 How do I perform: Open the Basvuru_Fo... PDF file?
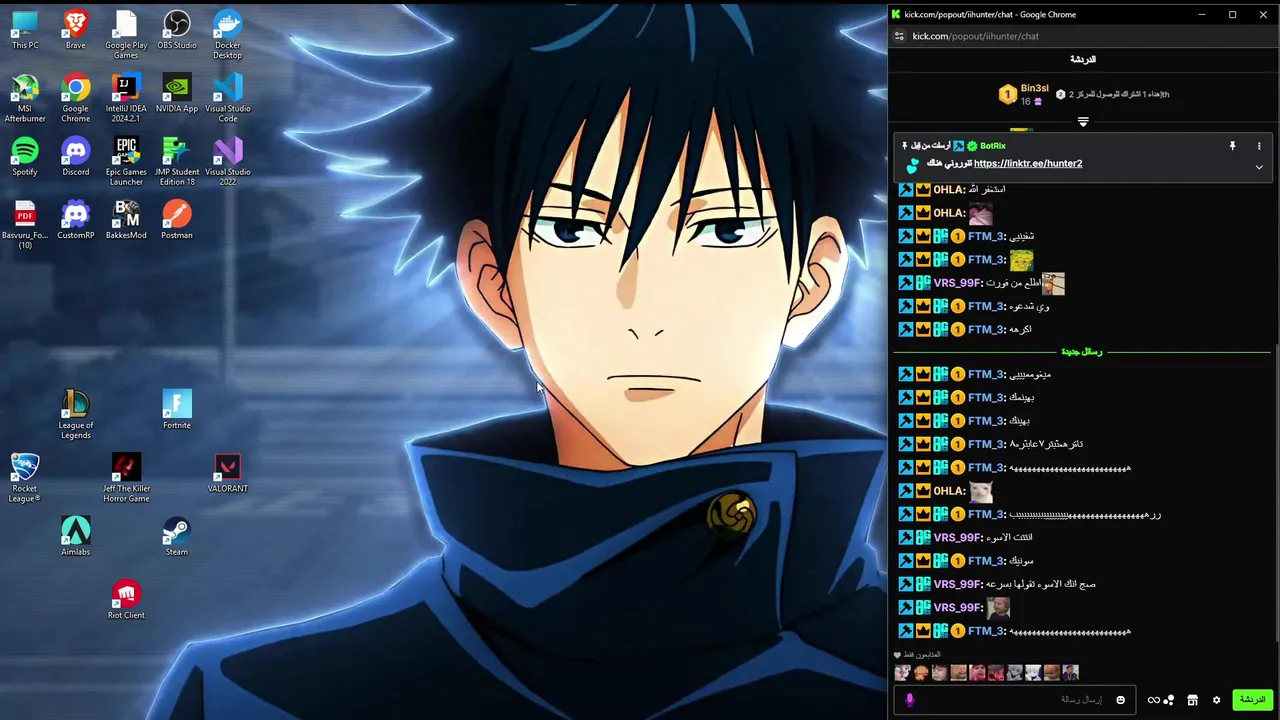coord(25,224)
